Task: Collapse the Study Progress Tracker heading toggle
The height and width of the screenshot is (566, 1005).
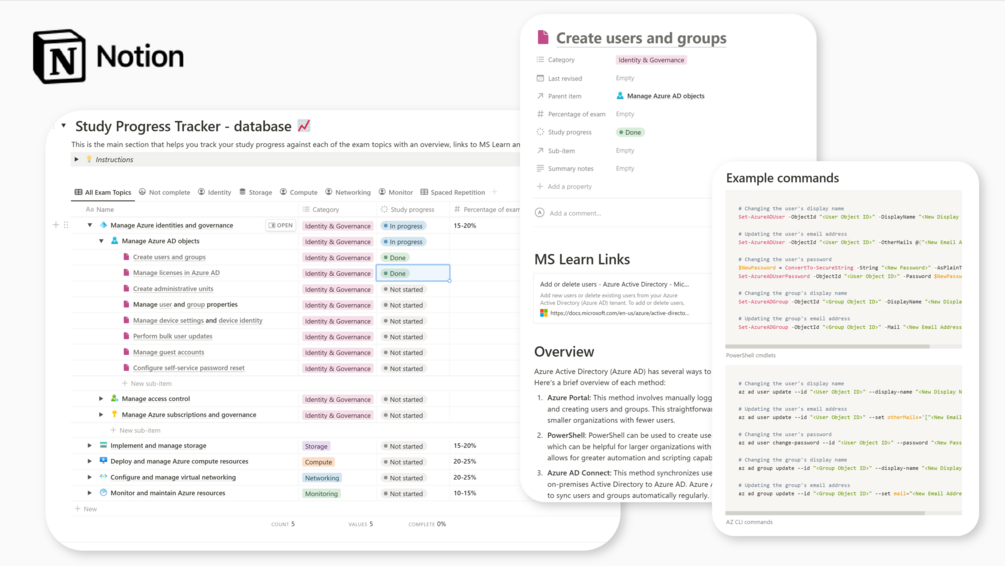Action: pos(63,126)
